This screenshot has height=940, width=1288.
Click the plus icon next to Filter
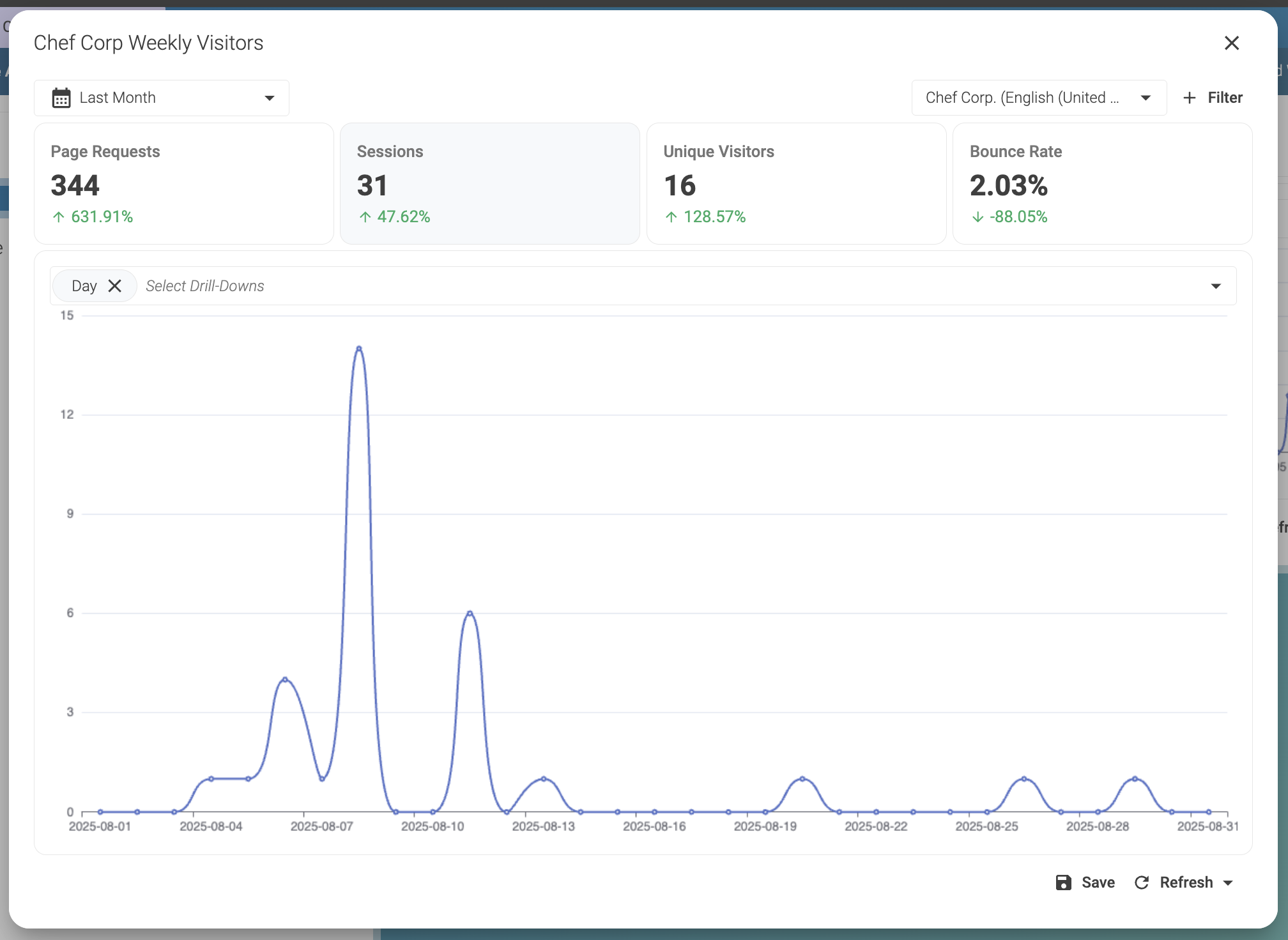pos(1189,98)
